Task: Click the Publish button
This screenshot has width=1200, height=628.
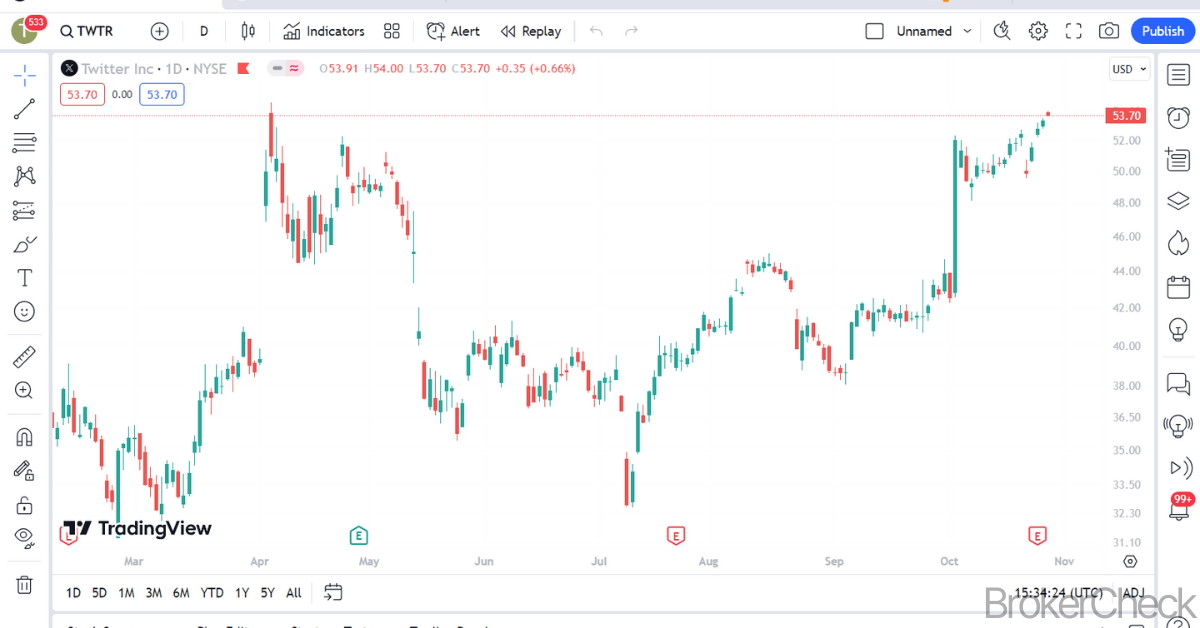Action: click(x=1163, y=31)
